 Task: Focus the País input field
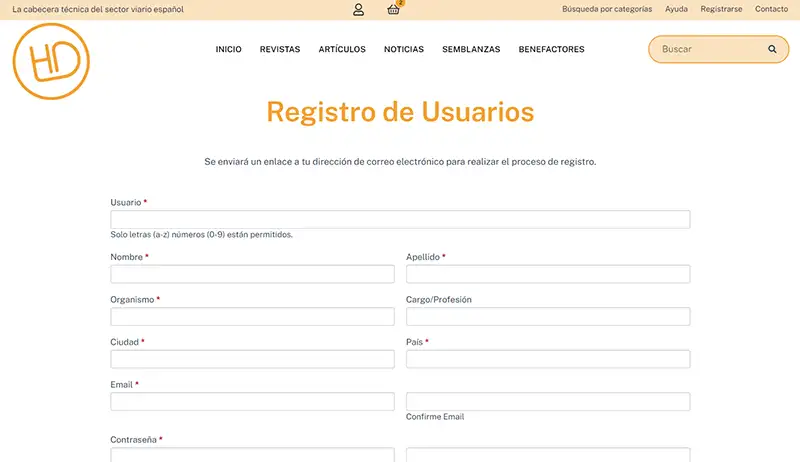548,359
